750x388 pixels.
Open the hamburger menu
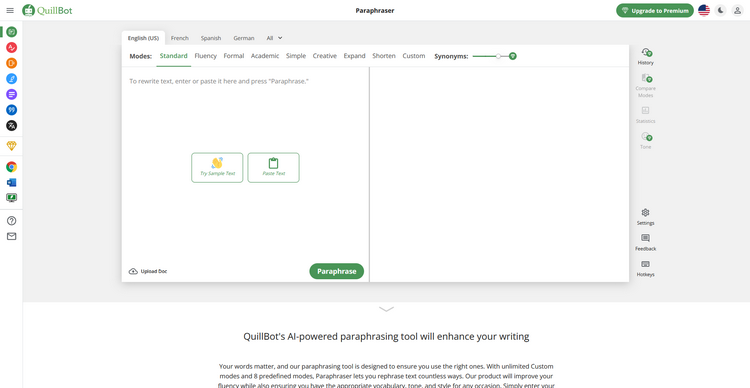coord(10,11)
